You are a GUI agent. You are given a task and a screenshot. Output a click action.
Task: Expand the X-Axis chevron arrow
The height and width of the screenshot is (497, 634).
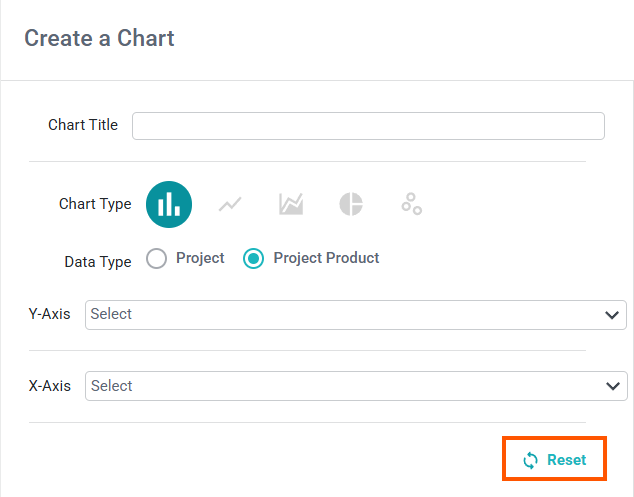click(613, 386)
